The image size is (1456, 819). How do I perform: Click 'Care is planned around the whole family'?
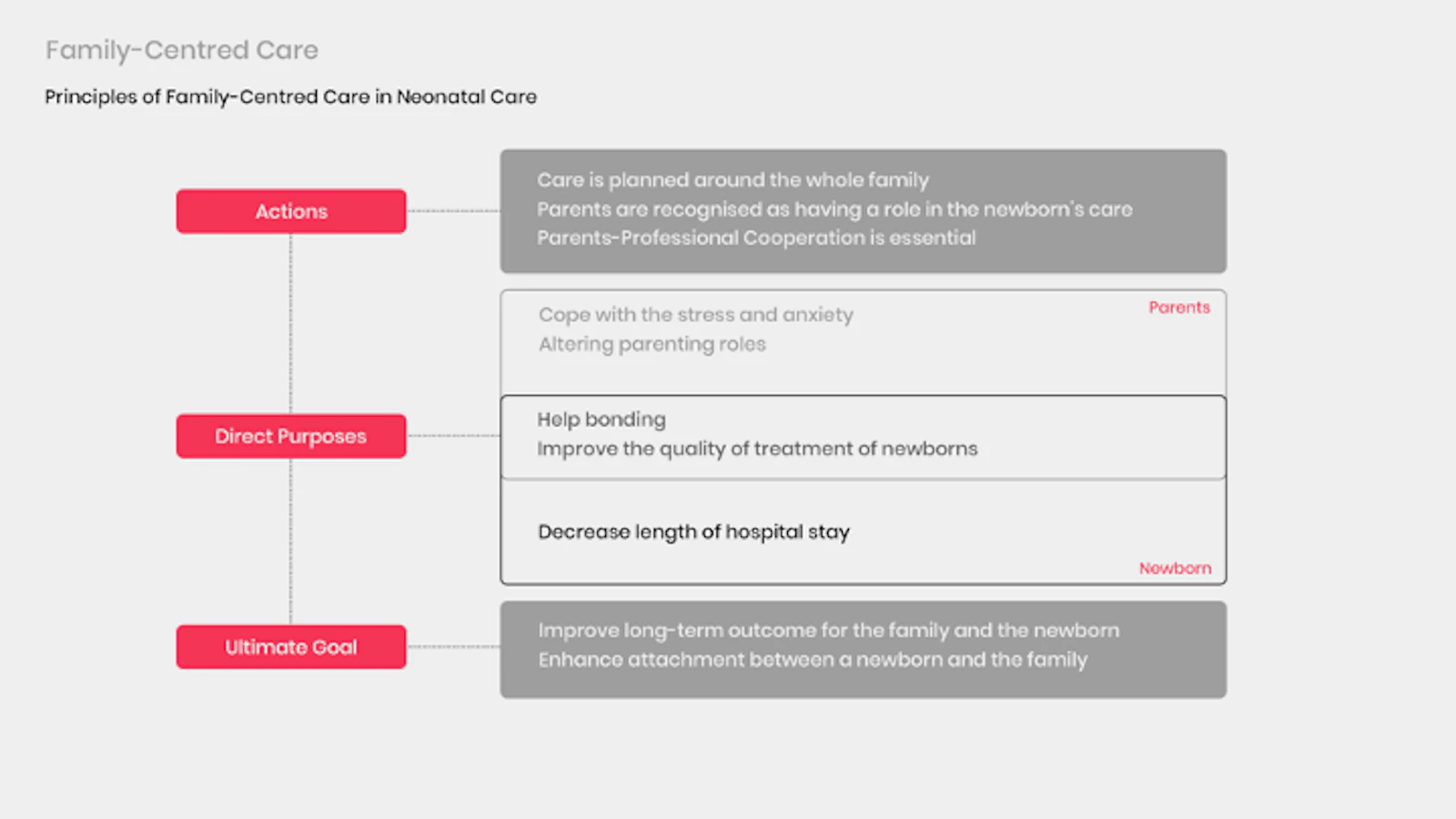coord(733,180)
